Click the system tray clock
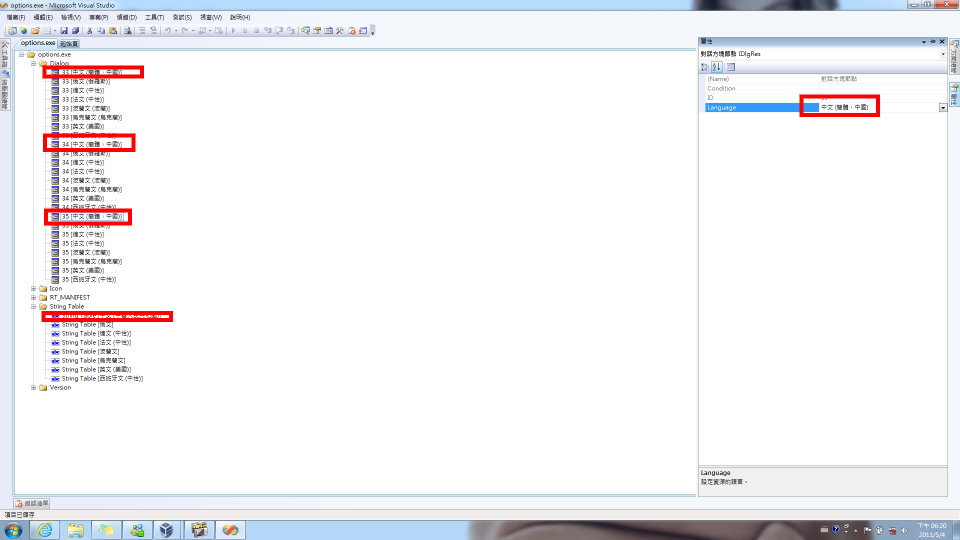The height and width of the screenshot is (540, 960). pyautogui.click(x=932, y=530)
